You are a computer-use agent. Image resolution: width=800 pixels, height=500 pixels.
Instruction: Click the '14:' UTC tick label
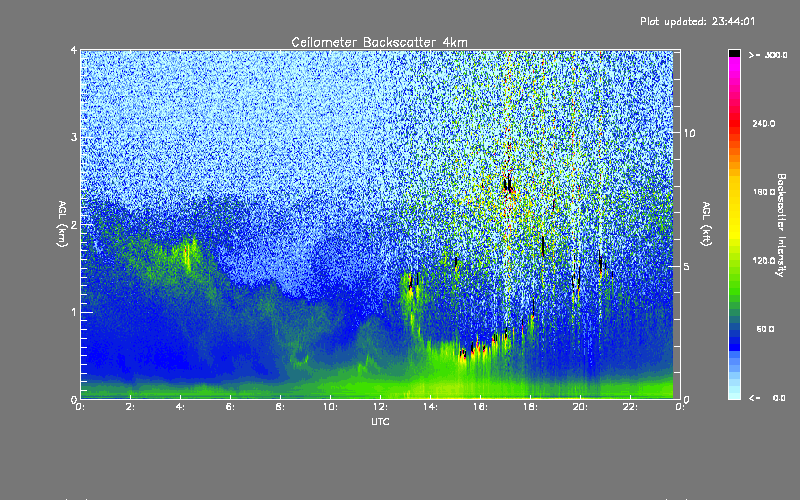click(430, 407)
